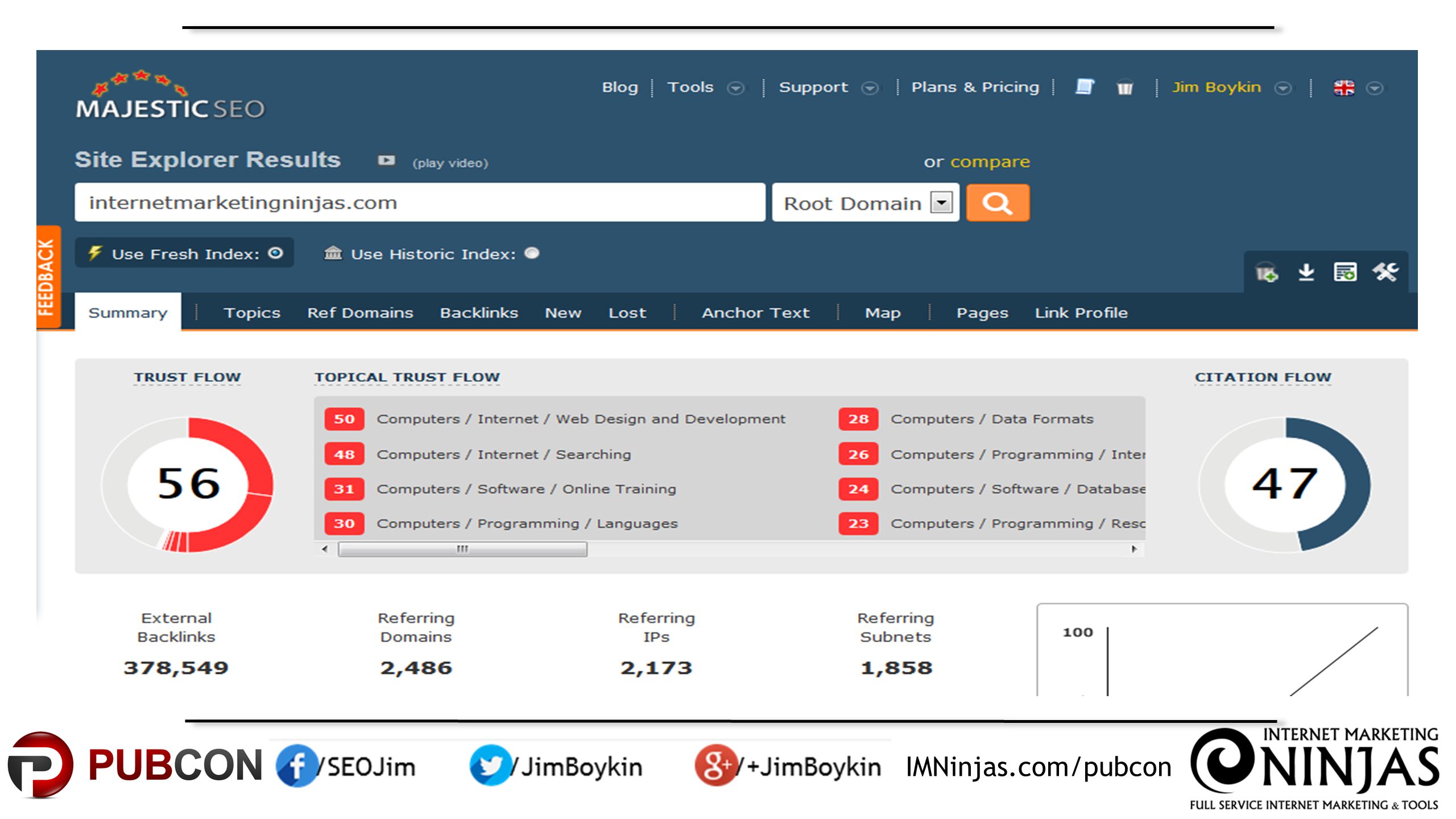Select the Use Historic Index radio button
Screen dimensions: 1456x819
click(x=532, y=253)
